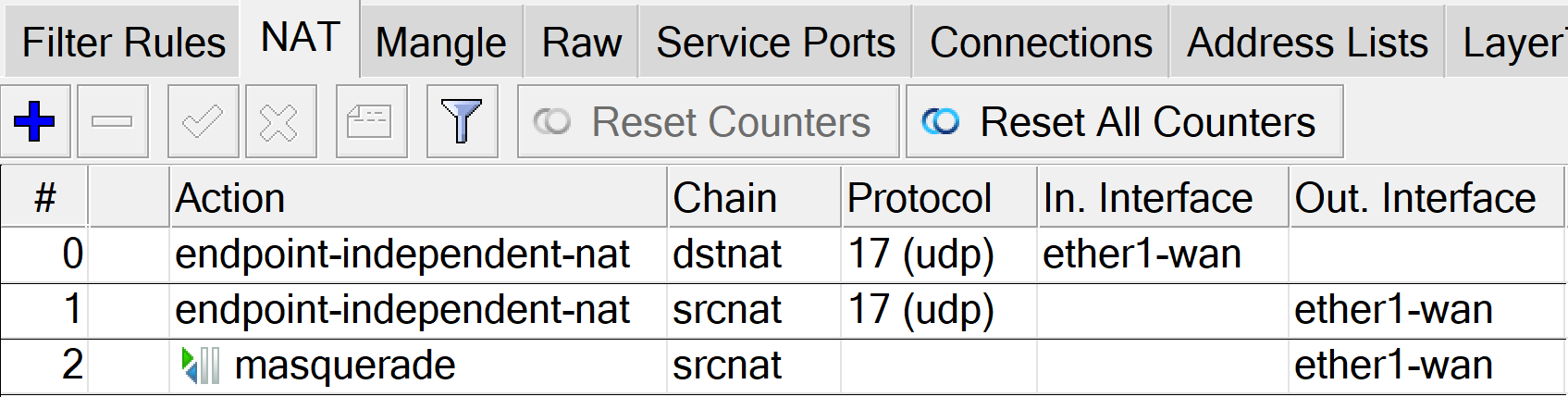Click the Reset All Counters button
The width and height of the screenshot is (1568, 397).
[x=1123, y=121]
